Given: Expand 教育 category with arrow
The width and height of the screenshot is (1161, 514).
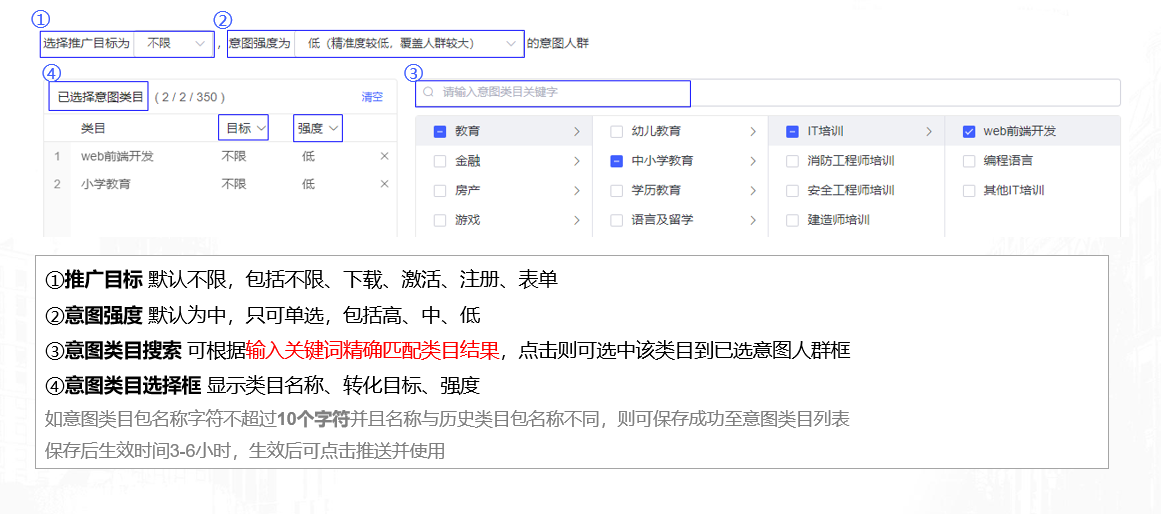Looking at the screenshot, I should pyautogui.click(x=577, y=131).
